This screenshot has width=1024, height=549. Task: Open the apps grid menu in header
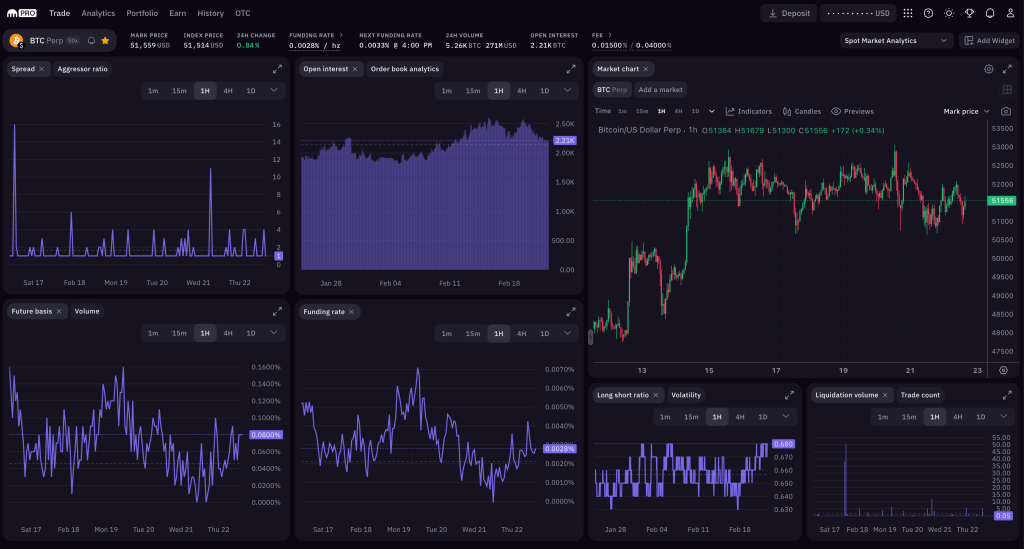(x=907, y=13)
